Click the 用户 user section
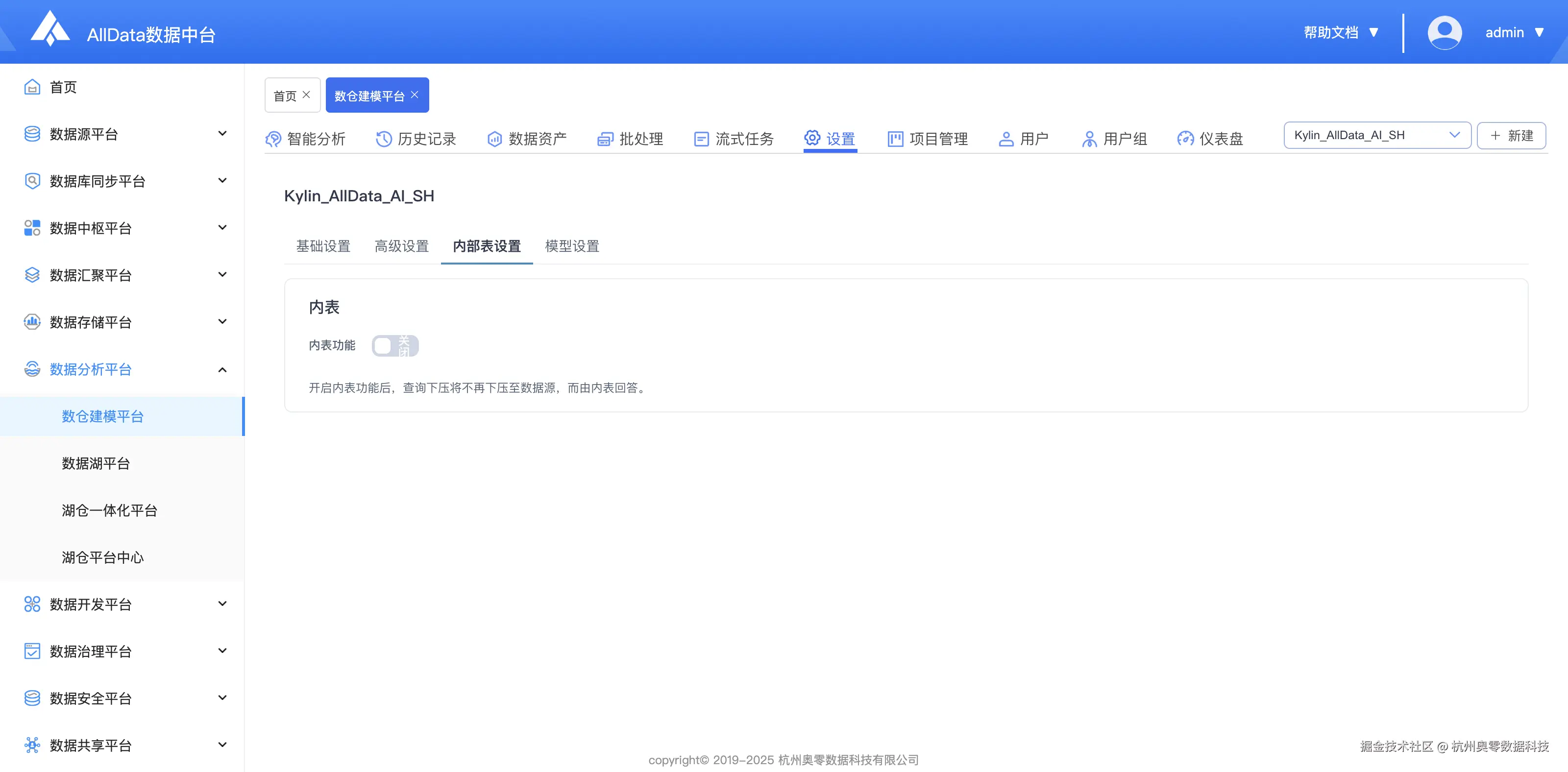The image size is (1568, 772). (1005, 138)
